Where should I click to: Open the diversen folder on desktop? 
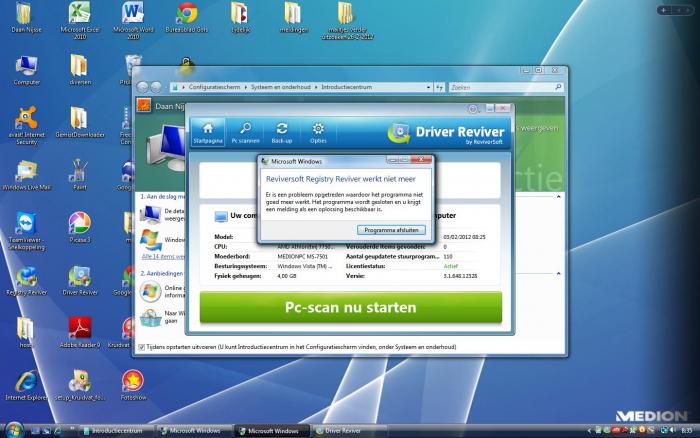79,70
